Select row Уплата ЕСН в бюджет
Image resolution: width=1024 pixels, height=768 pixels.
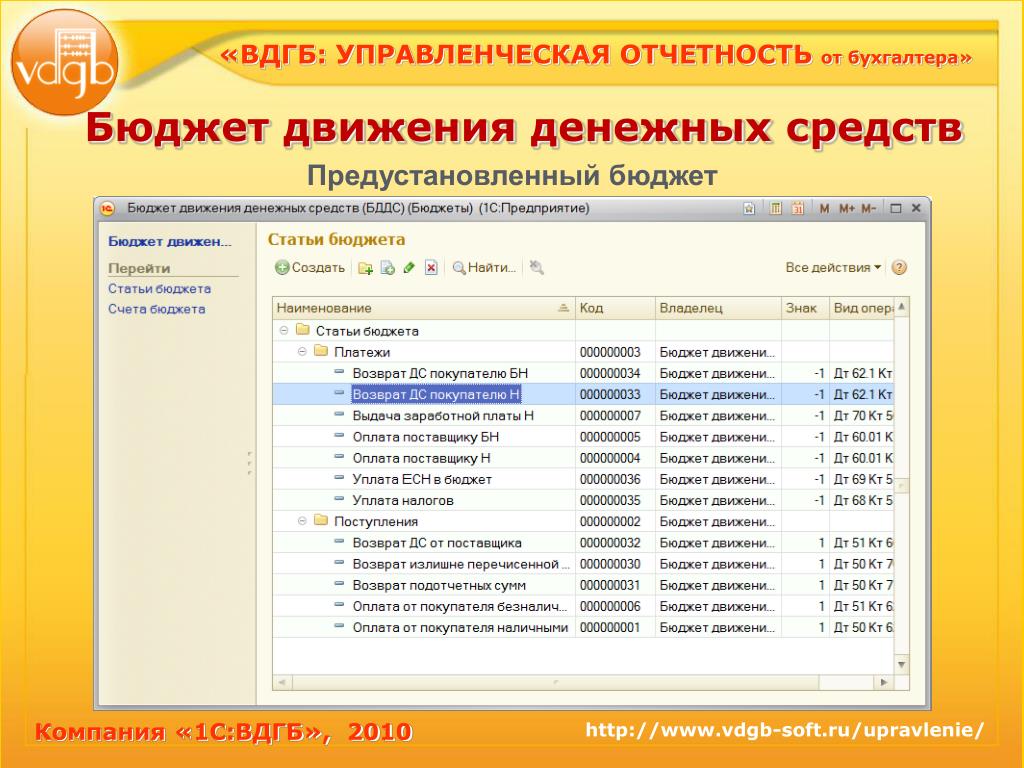(x=583, y=479)
